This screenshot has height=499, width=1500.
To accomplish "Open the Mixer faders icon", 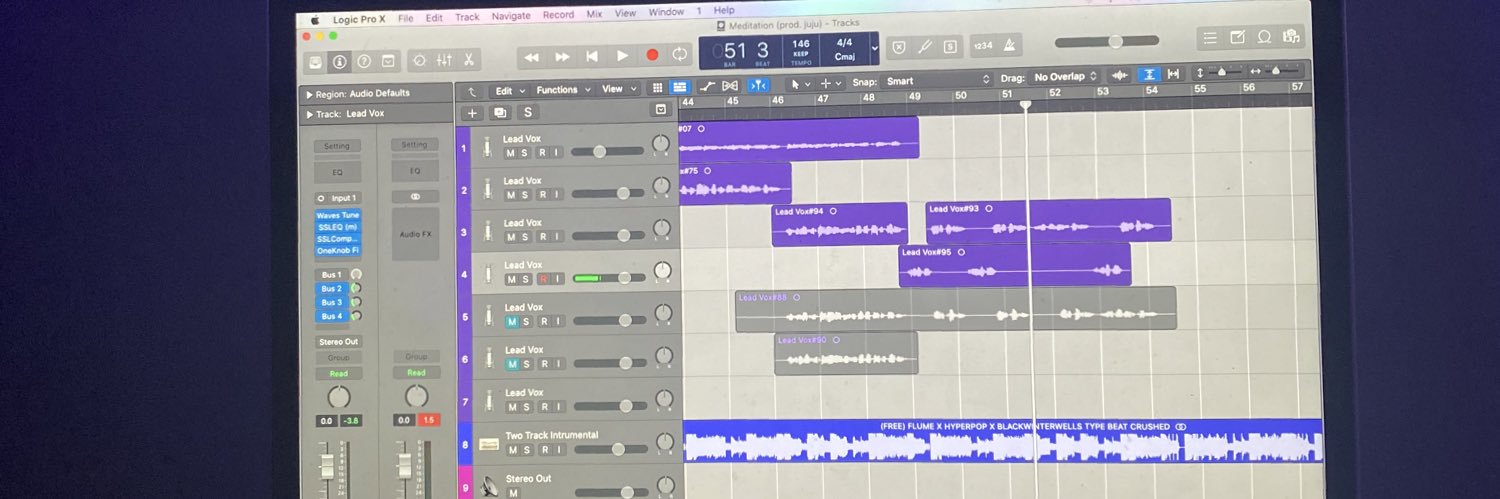I will [444, 61].
